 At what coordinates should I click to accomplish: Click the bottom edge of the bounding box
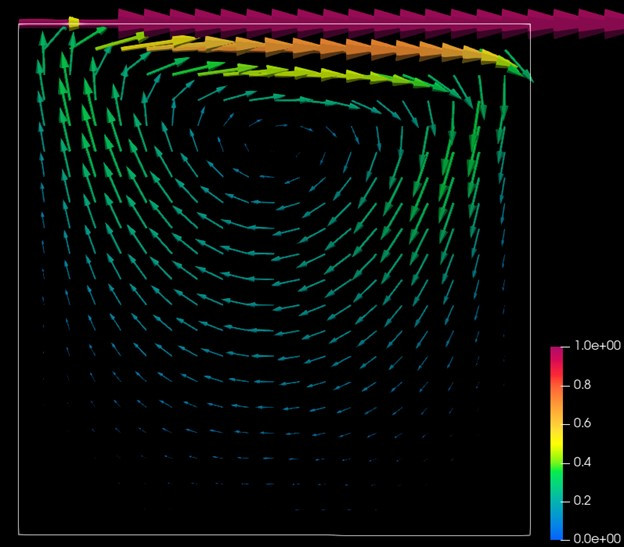pos(274,534)
